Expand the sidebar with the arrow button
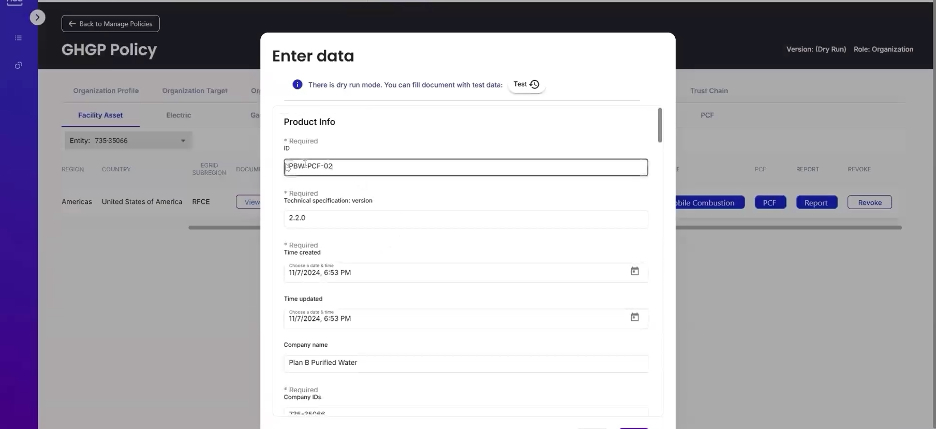The height and width of the screenshot is (430, 936). click(x=37, y=17)
